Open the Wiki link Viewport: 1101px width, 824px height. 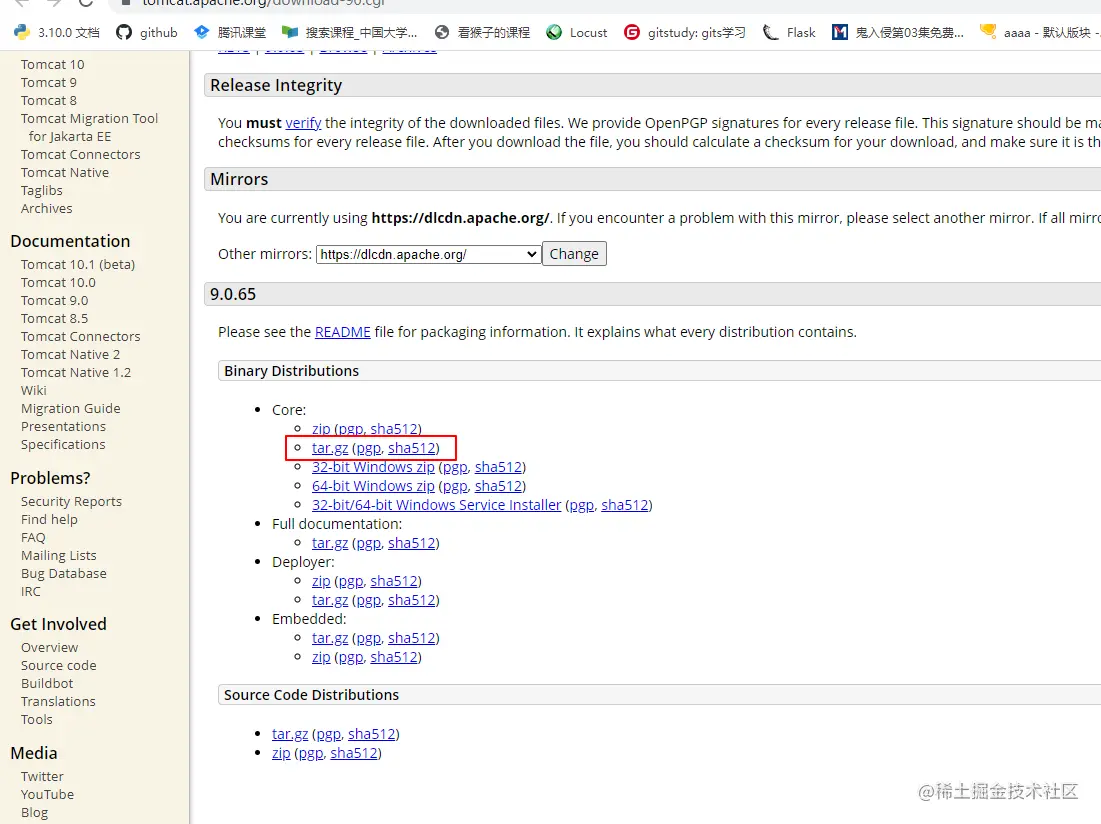[34, 391]
